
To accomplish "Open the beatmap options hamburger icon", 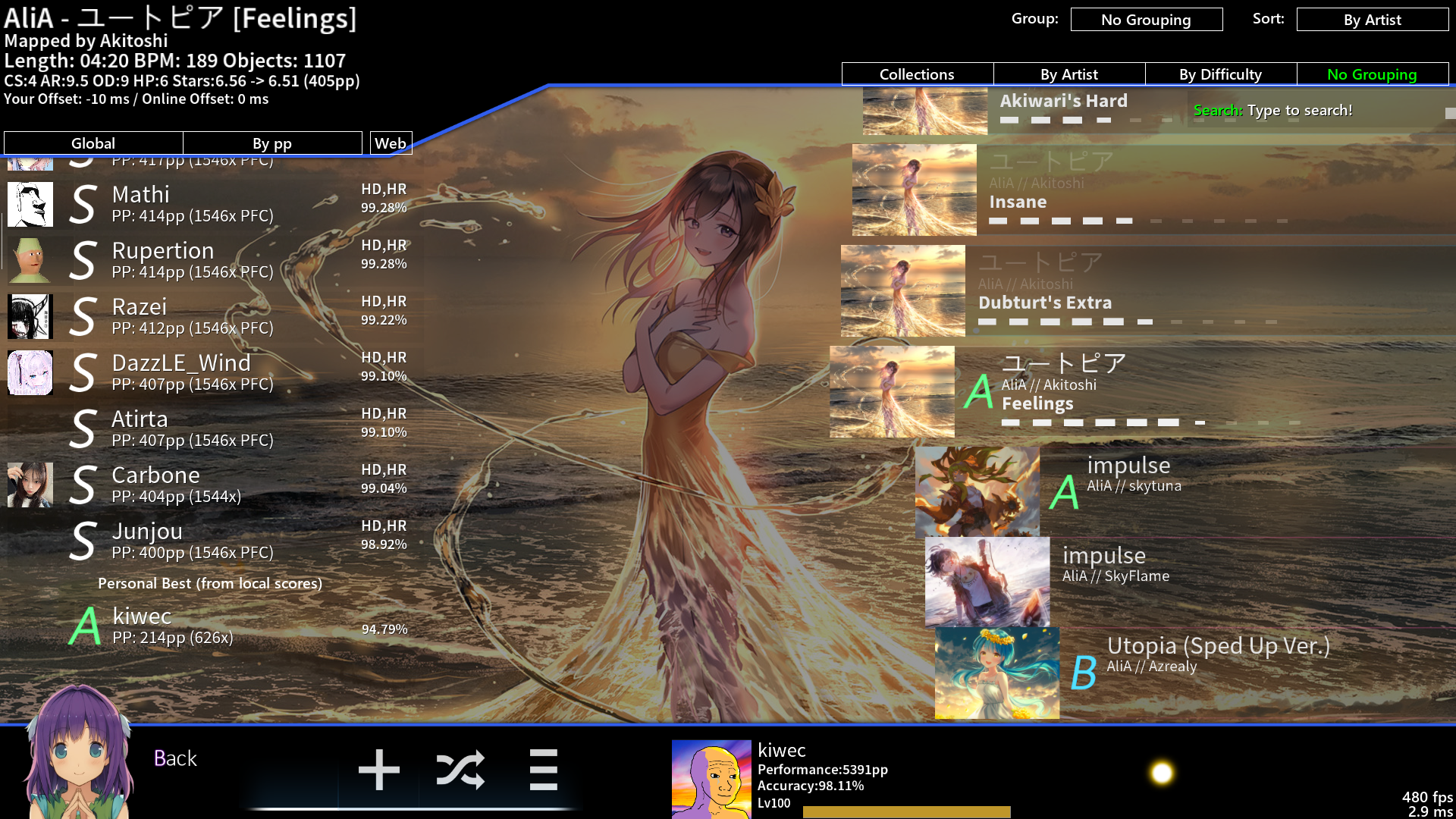I will click(x=543, y=770).
